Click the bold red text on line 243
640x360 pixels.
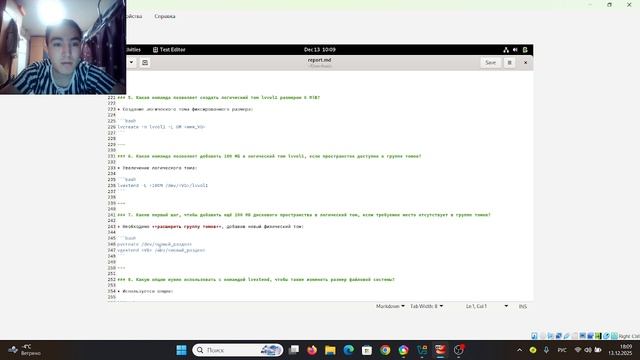pyautogui.click(x=187, y=227)
